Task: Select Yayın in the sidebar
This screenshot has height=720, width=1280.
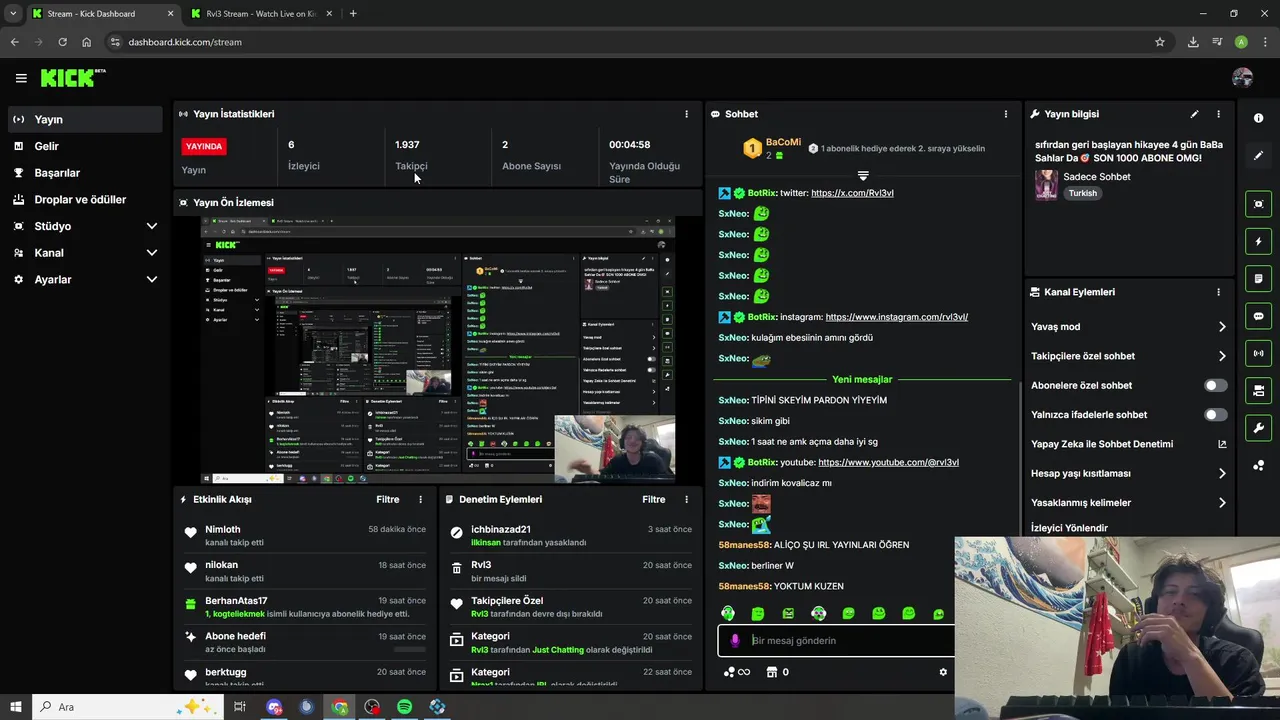Action: (85, 119)
